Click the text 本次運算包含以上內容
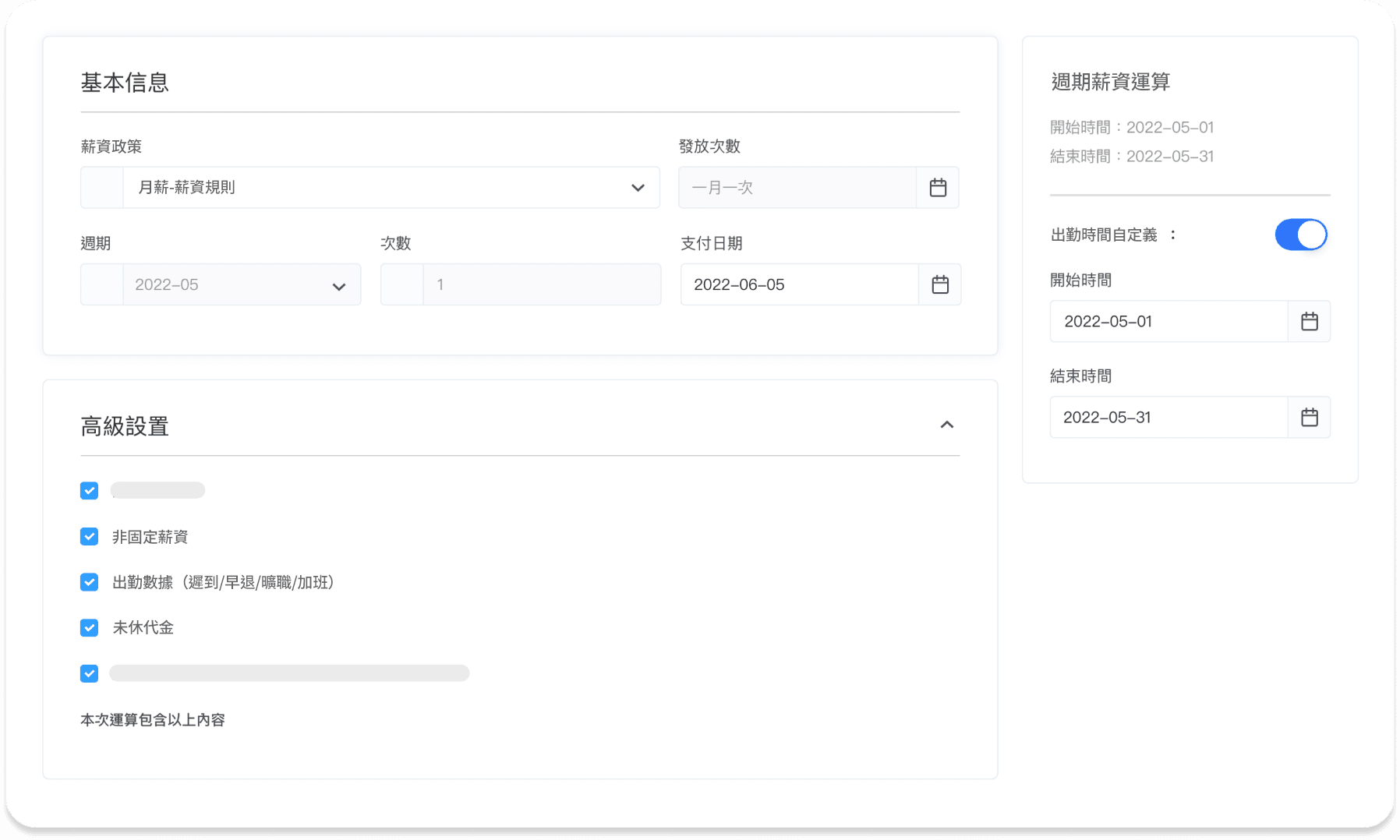 [x=153, y=720]
